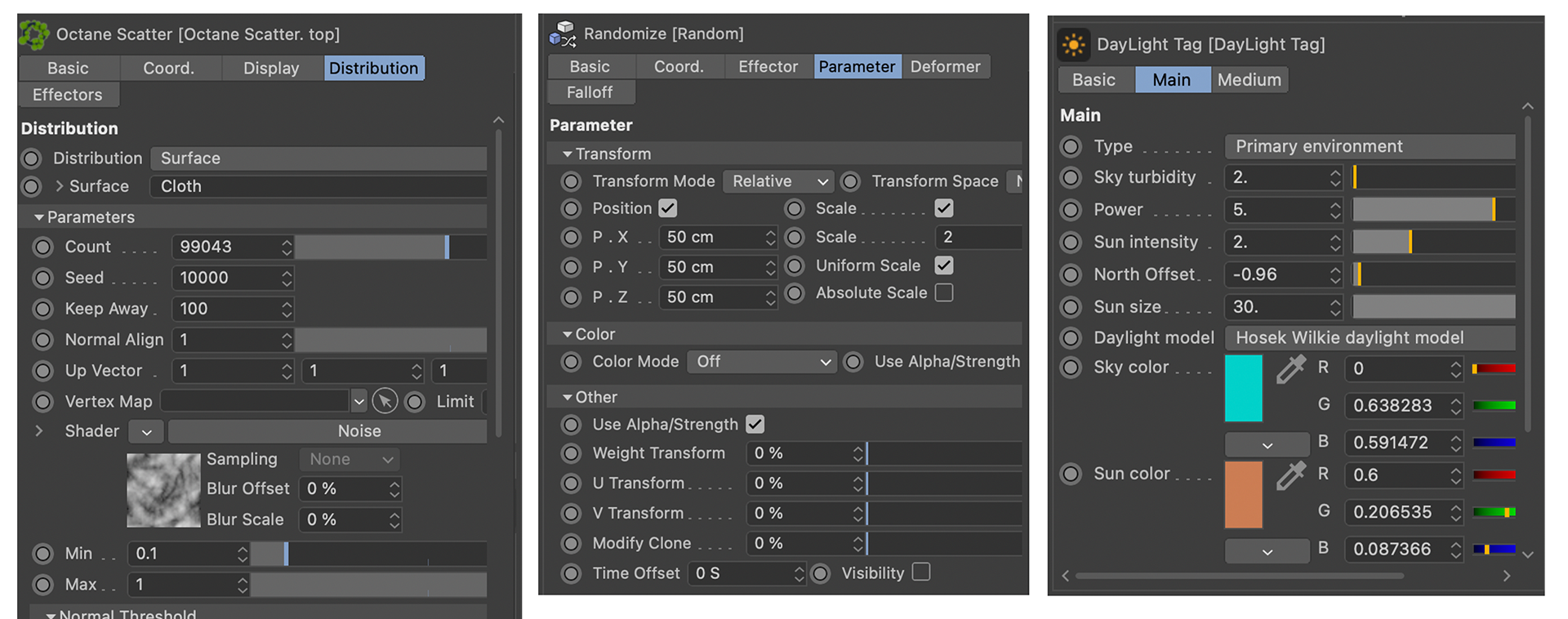Pick Sun color with the eyedropper
This screenshot has width=1568, height=619.
1290,475
